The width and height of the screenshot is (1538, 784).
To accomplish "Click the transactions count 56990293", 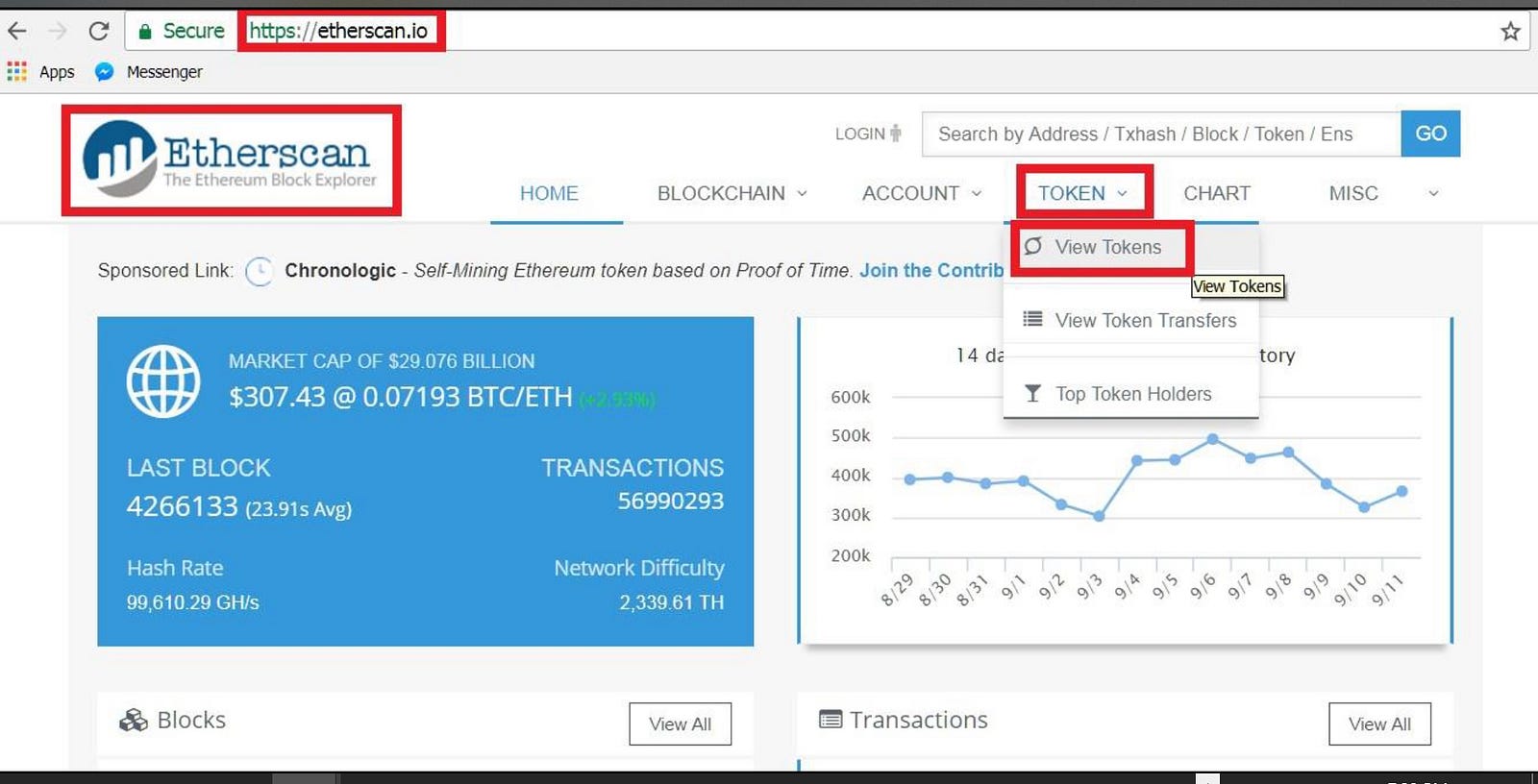I will [670, 501].
